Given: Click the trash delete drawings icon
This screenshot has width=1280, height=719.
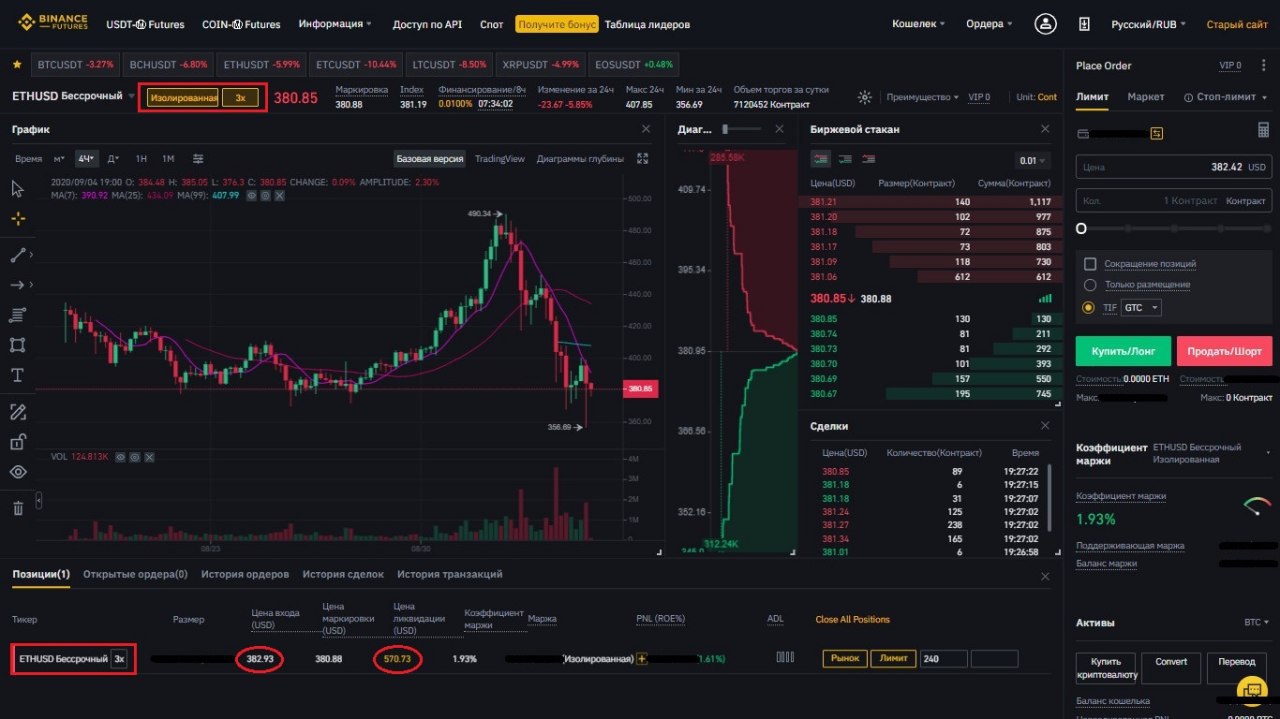Looking at the screenshot, I should [x=17, y=508].
